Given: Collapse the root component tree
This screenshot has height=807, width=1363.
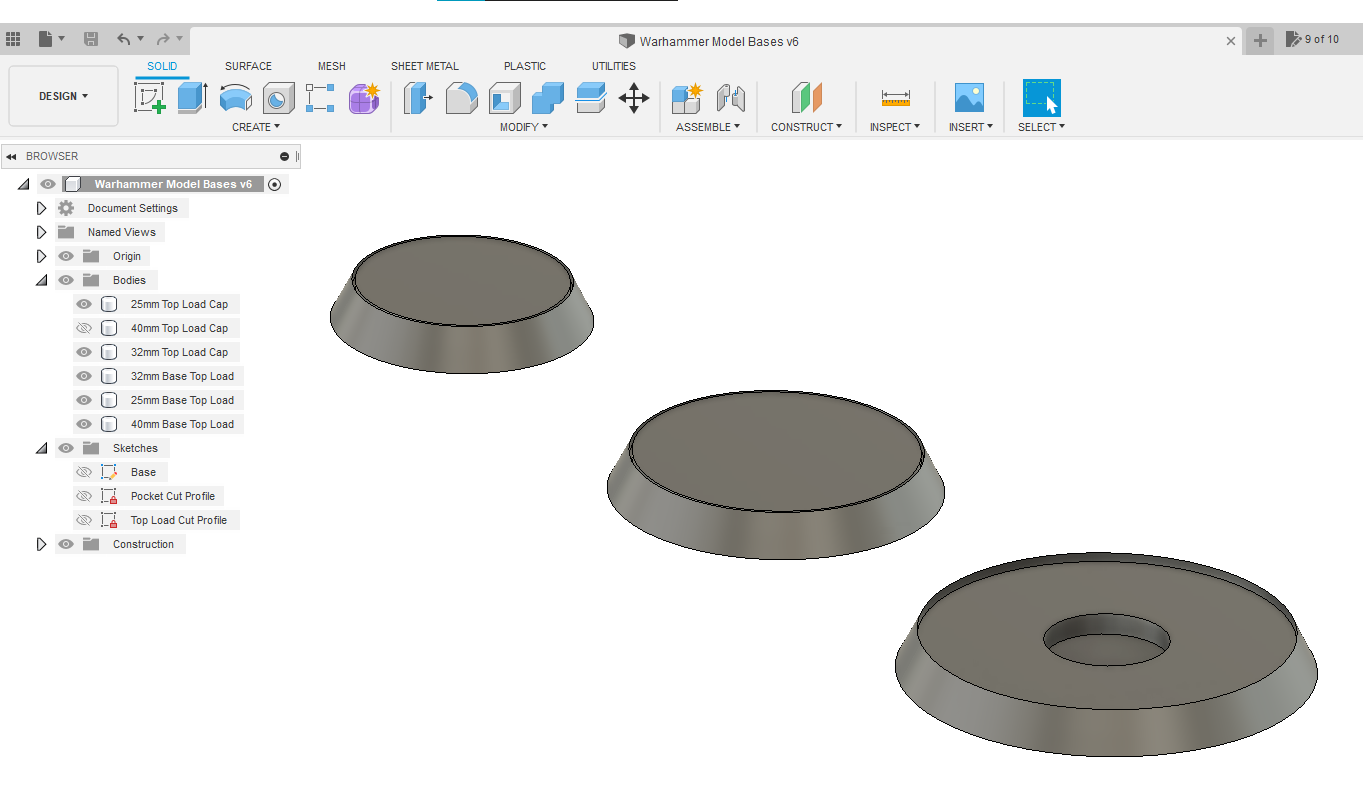Looking at the screenshot, I should 23,184.
